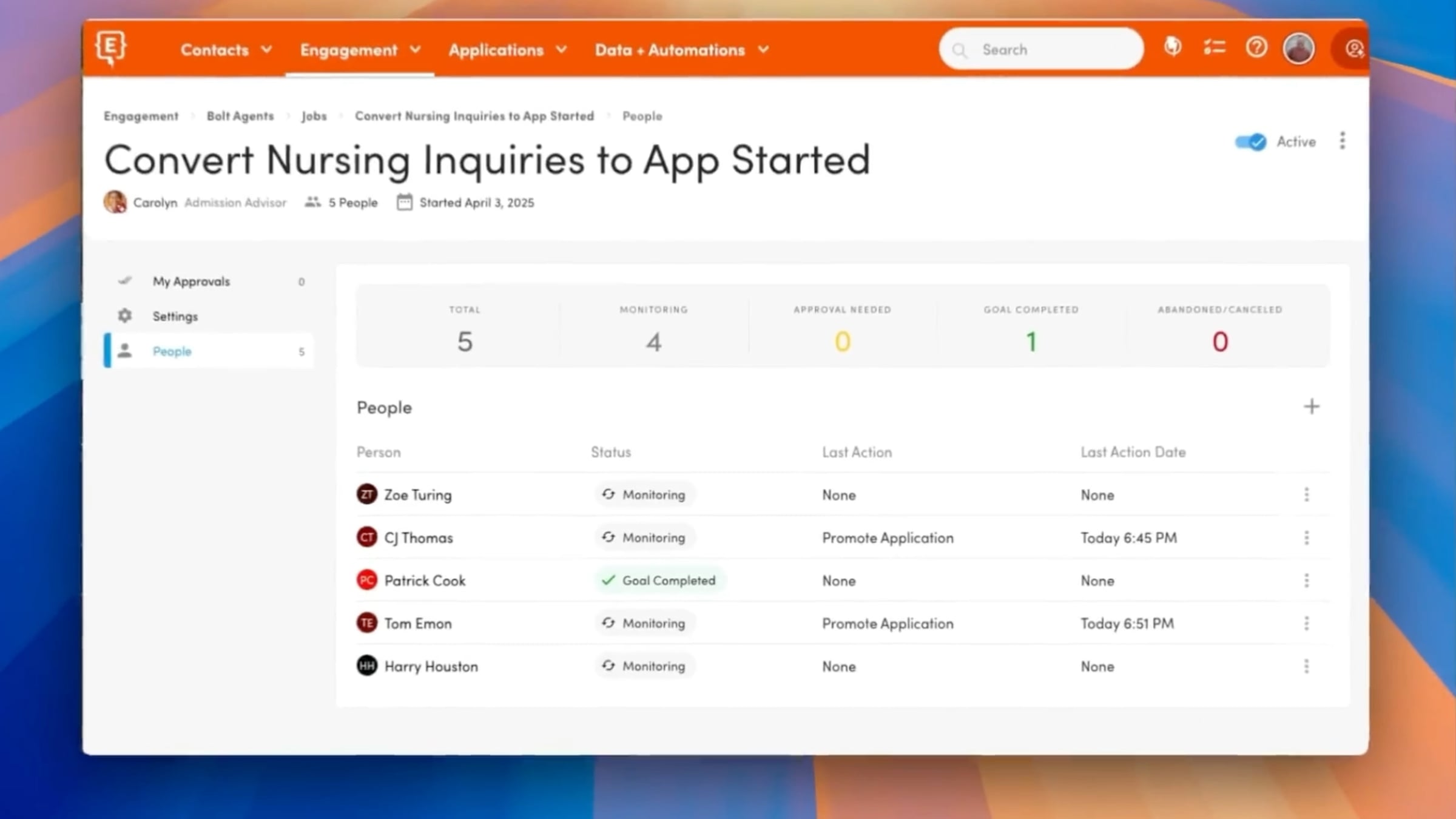Open the help question mark icon
Viewport: 1456px width, 819px height.
tap(1256, 47)
